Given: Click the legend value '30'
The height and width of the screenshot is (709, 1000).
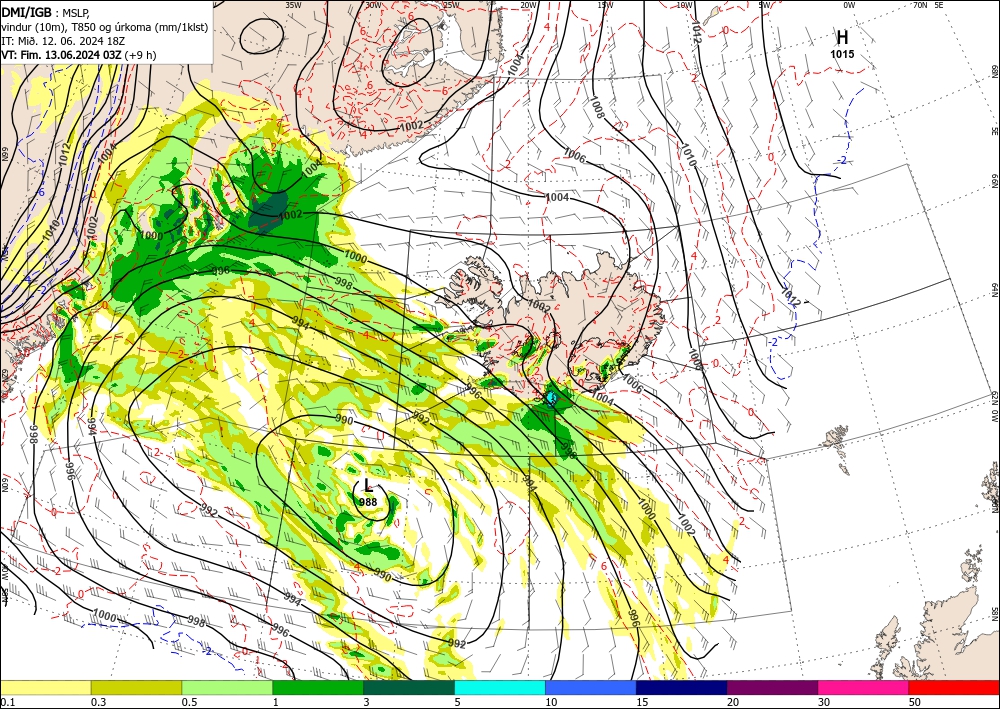Looking at the screenshot, I should tap(825, 702).
